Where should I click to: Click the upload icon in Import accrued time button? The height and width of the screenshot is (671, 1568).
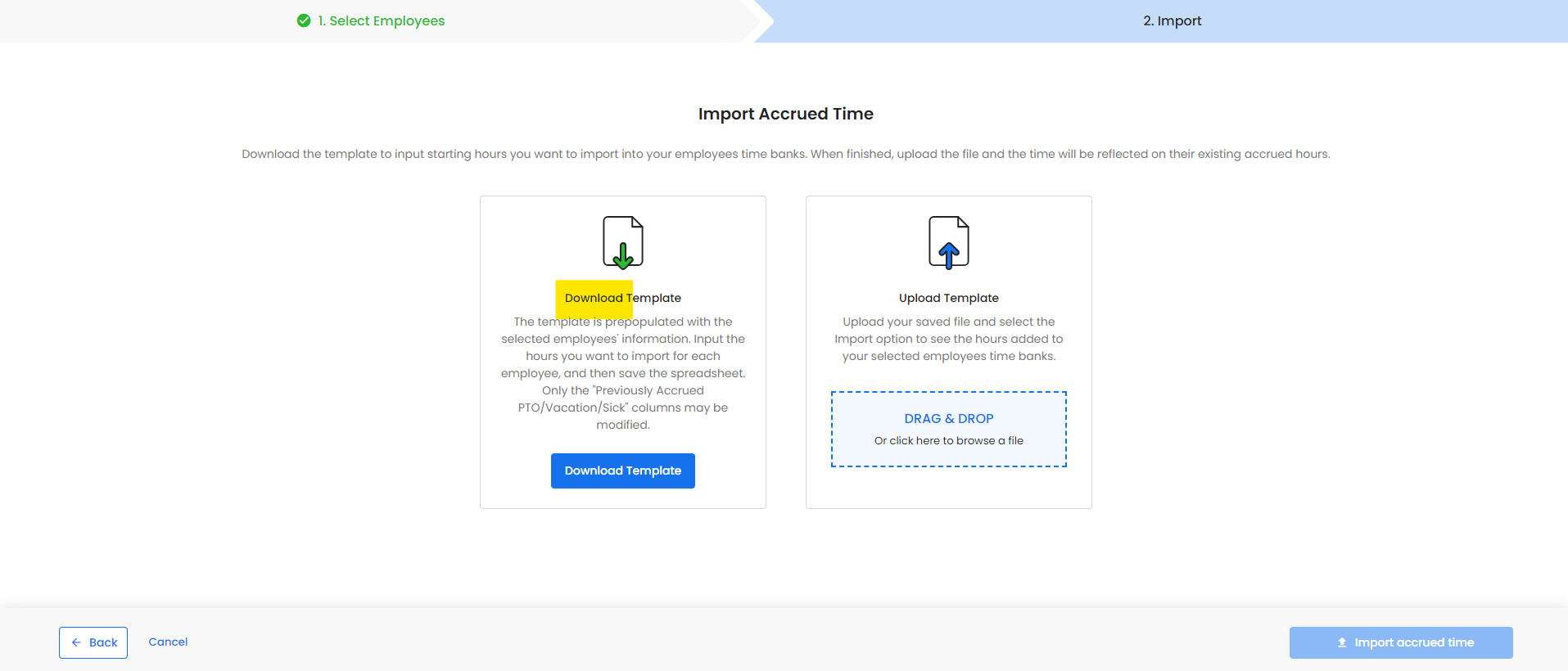(x=1341, y=642)
